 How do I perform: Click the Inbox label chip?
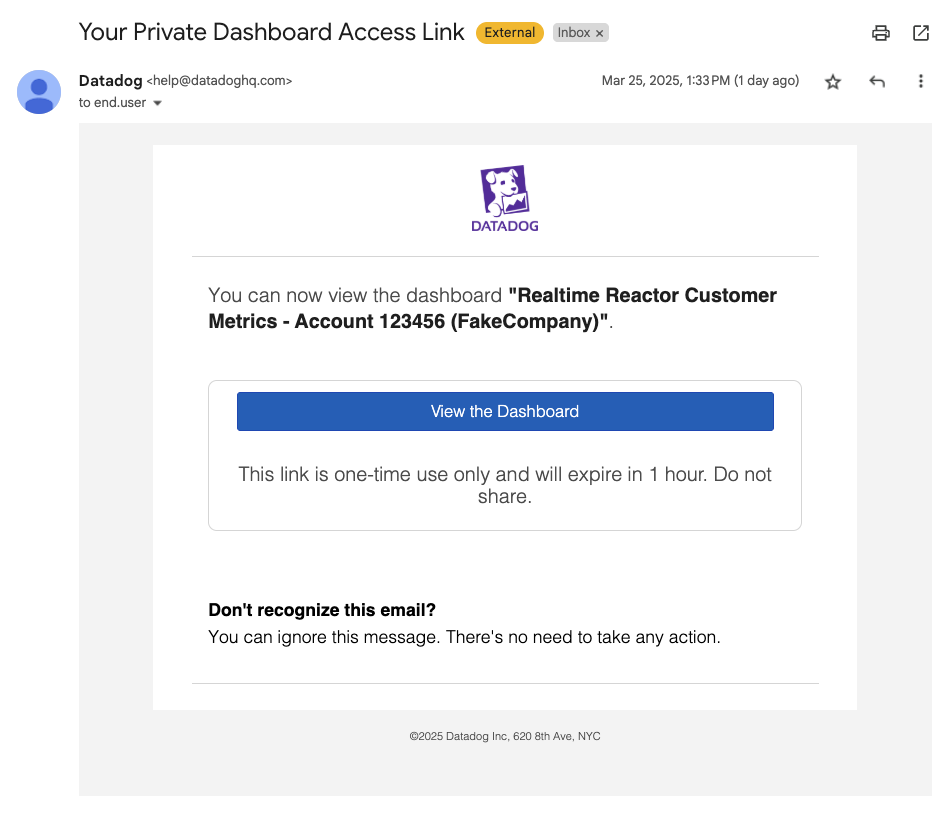point(574,33)
